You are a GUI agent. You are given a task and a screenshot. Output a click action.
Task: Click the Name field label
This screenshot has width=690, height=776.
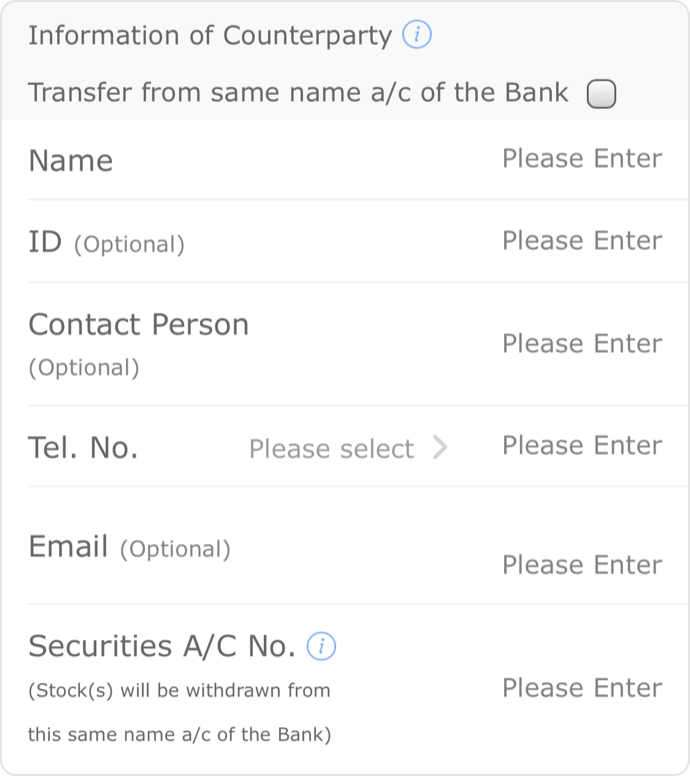click(71, 161)
